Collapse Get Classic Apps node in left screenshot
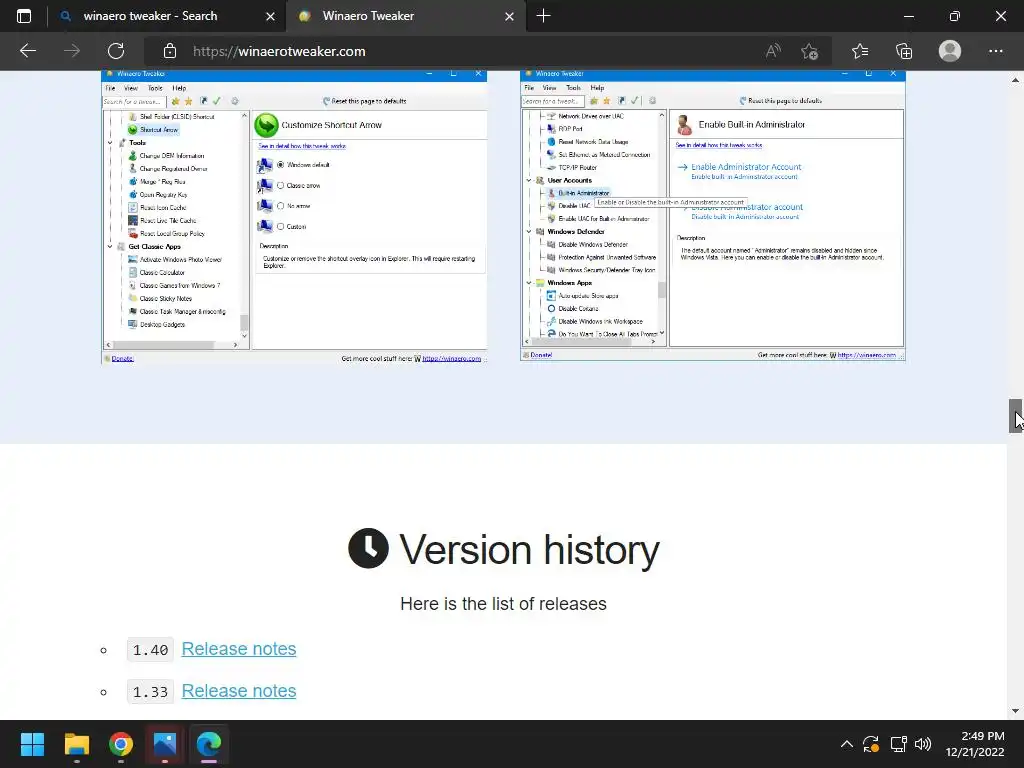The image size is (1024, 768). 110,246
